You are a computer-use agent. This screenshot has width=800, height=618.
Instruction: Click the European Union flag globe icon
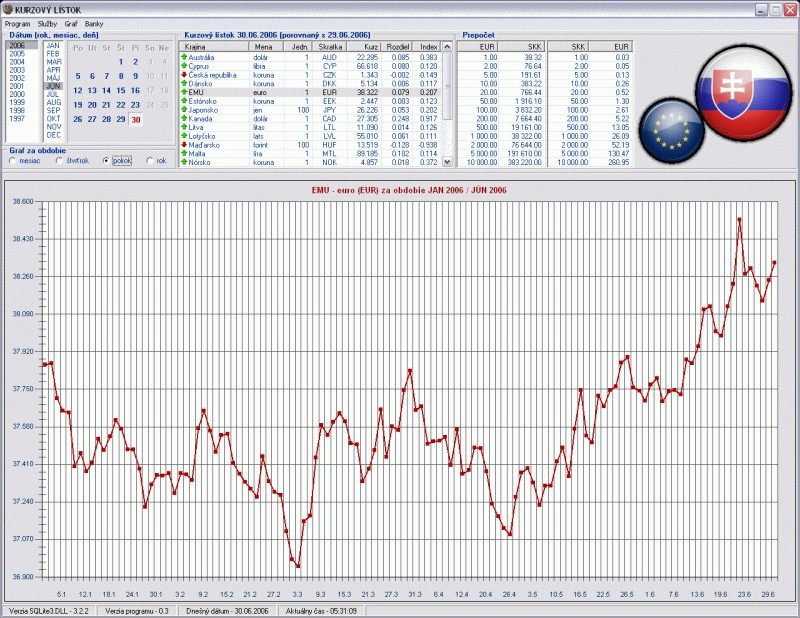point(671,130)
